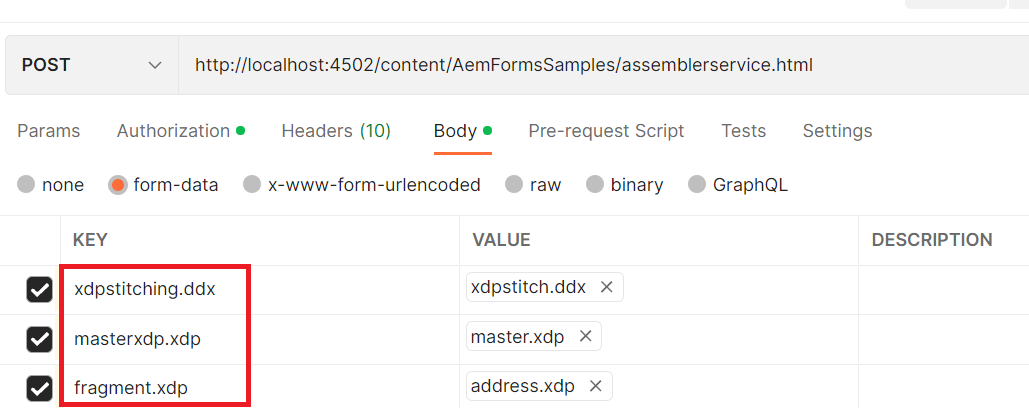Switch to the Tests tab
1029x408 pixels.
[x=743, y=131]
